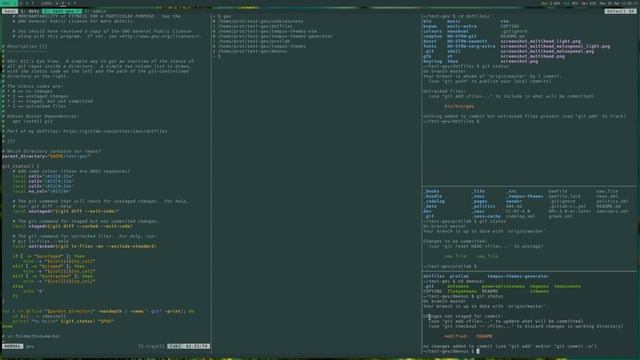Click the 'tmux' directory in dotfiles listing
This screenshot has width=640, height=360.
(452, 61)
